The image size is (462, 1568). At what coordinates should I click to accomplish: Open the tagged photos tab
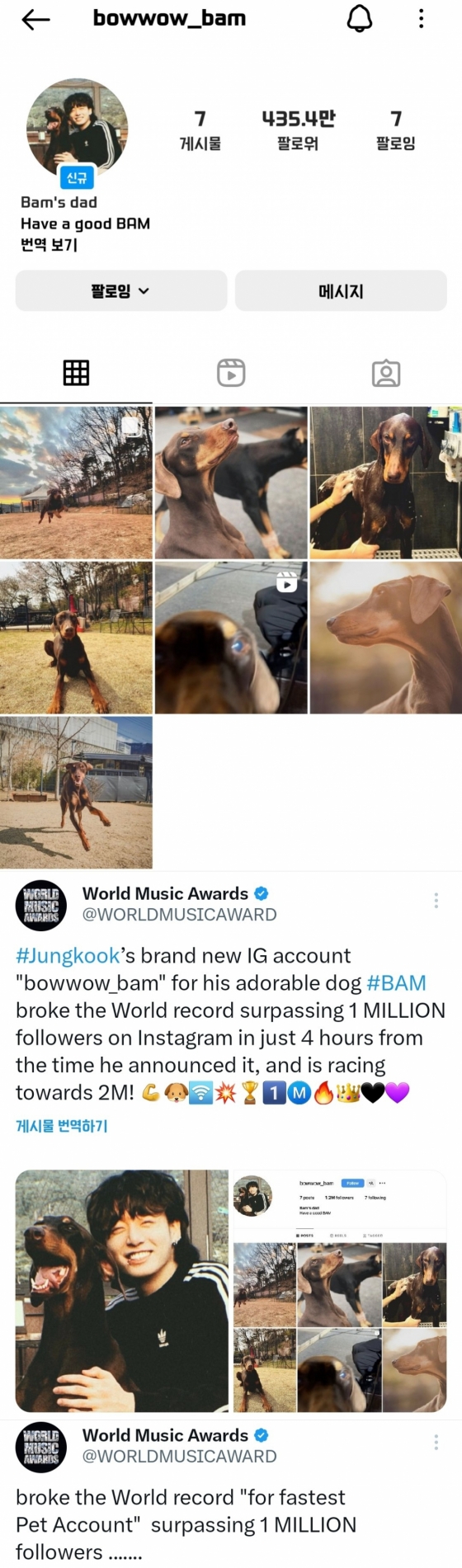(386, 373)
